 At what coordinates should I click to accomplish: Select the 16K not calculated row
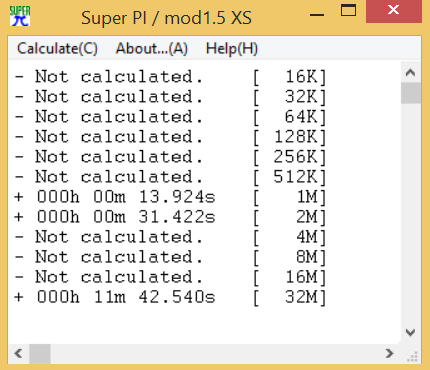(x=171, y=77)
